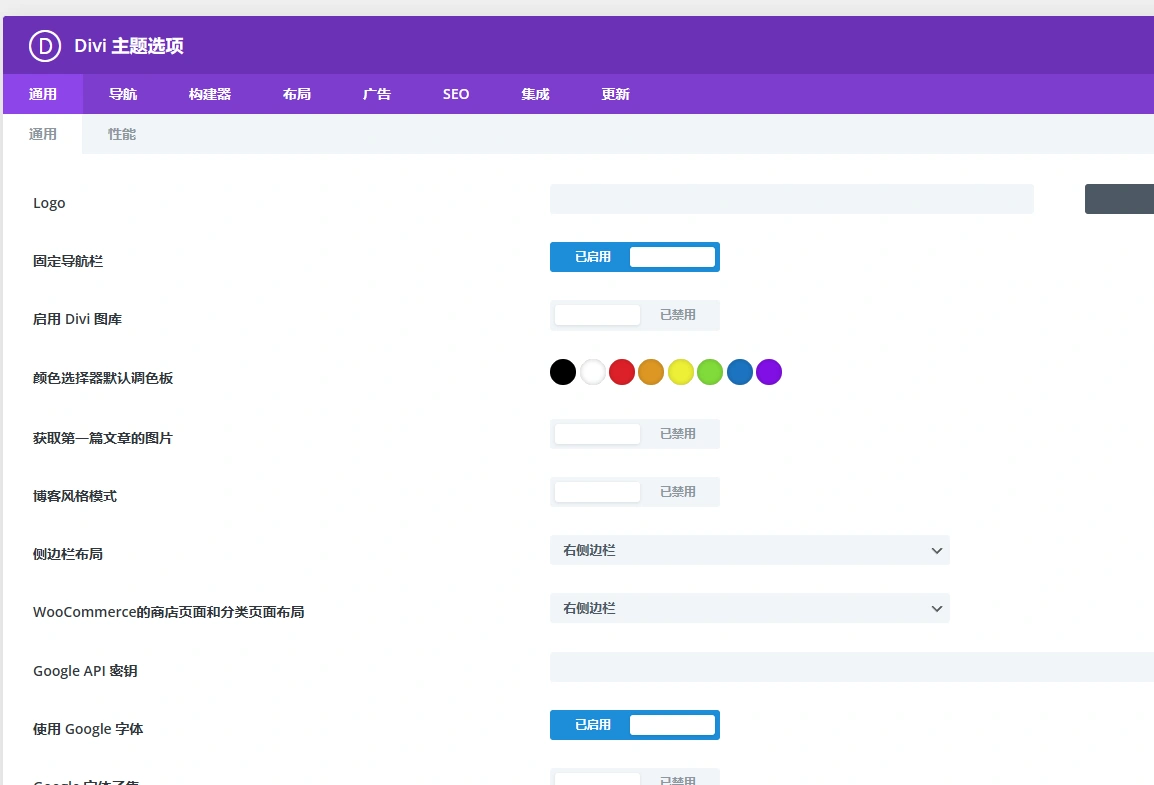Screen dimensions: 1154x785
Task: Open the SEO tab
Action: 455,94
